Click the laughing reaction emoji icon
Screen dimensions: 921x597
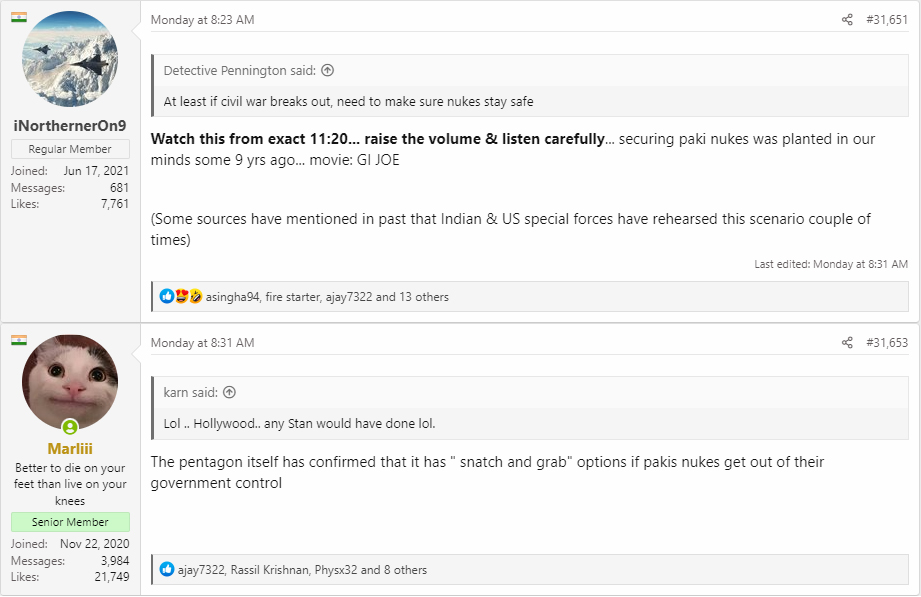tap(195, 296)
